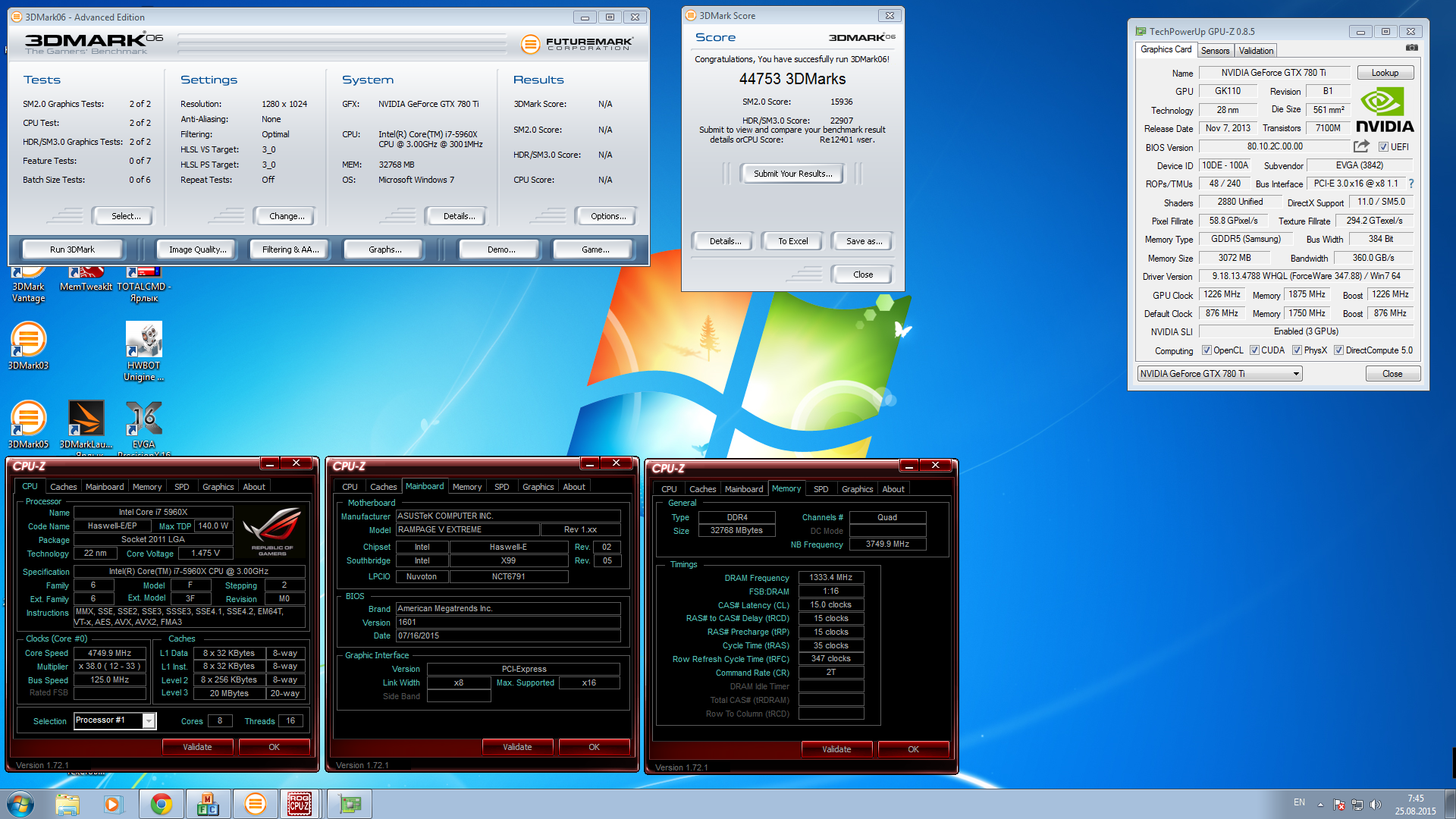This screenshot has height=819, width=1456.
Task: Click To Excel in 3DMark Score window
Action: [x=792, y=241]
